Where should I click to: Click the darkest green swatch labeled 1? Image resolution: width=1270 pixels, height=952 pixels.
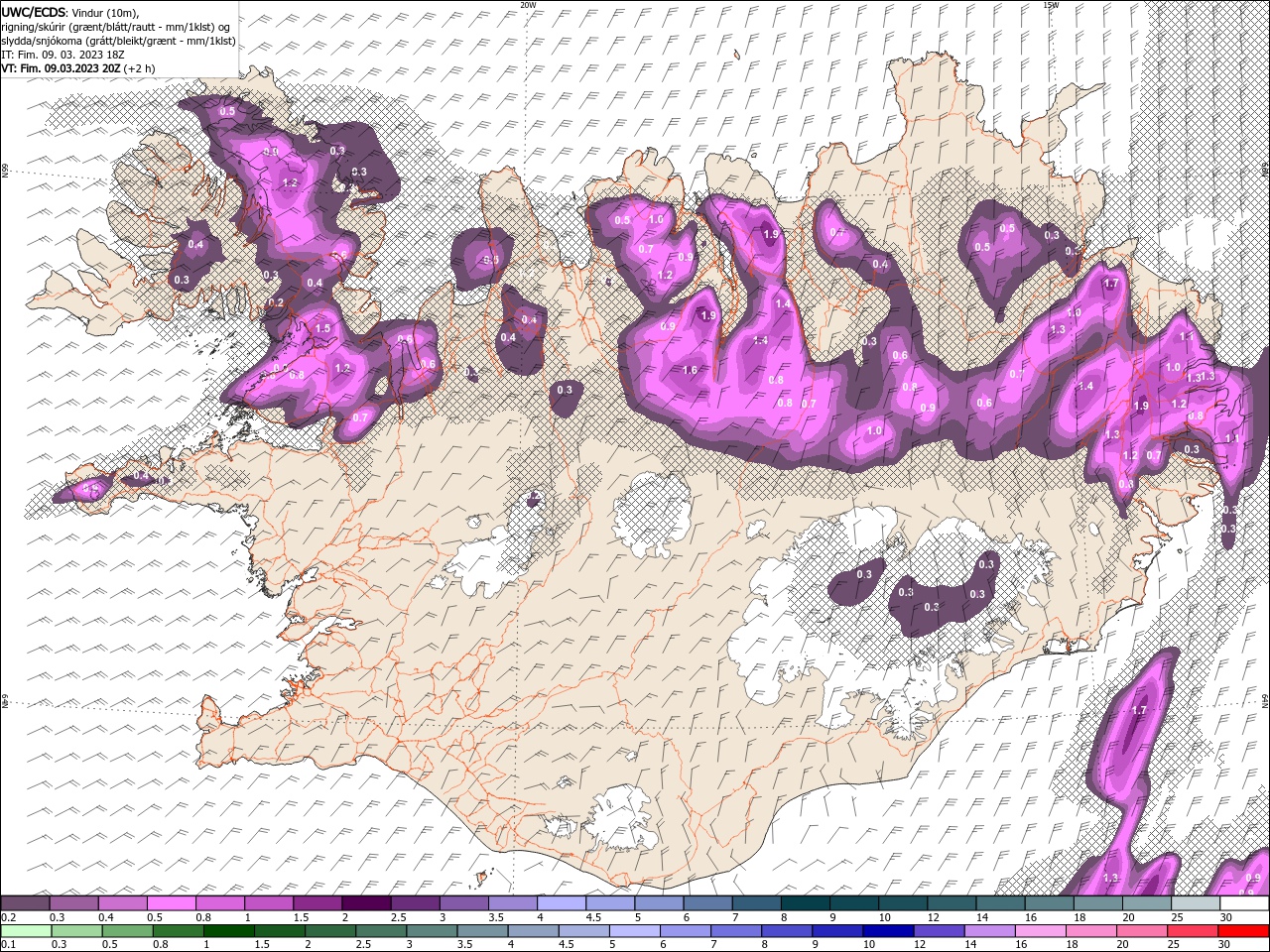tap(228, 931)
